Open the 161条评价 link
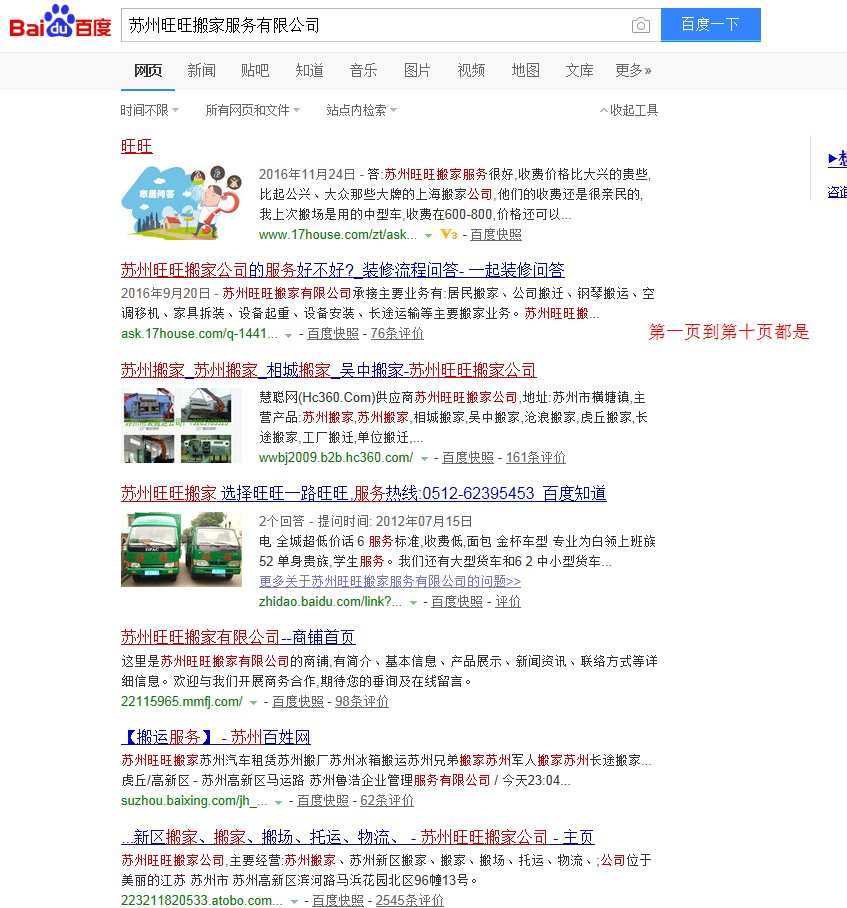 pos(536,457)
